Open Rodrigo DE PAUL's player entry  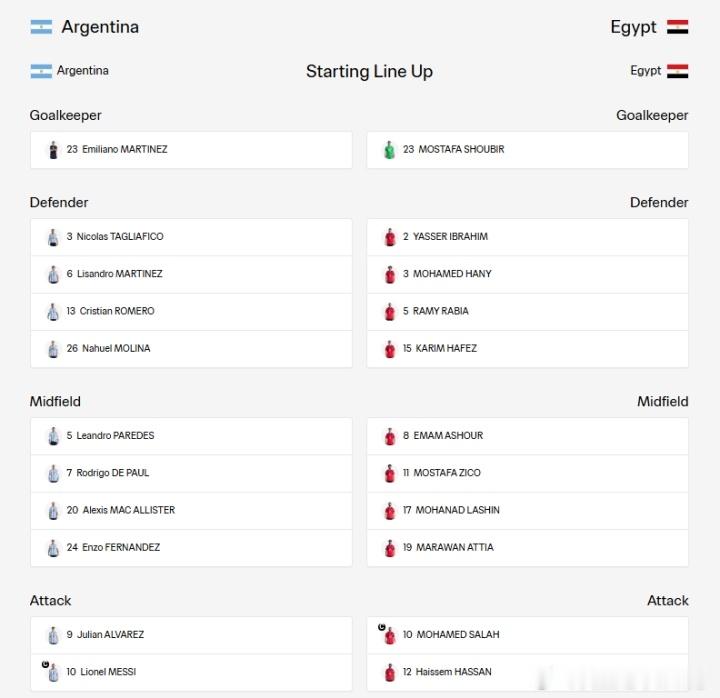tap(191, 473)
